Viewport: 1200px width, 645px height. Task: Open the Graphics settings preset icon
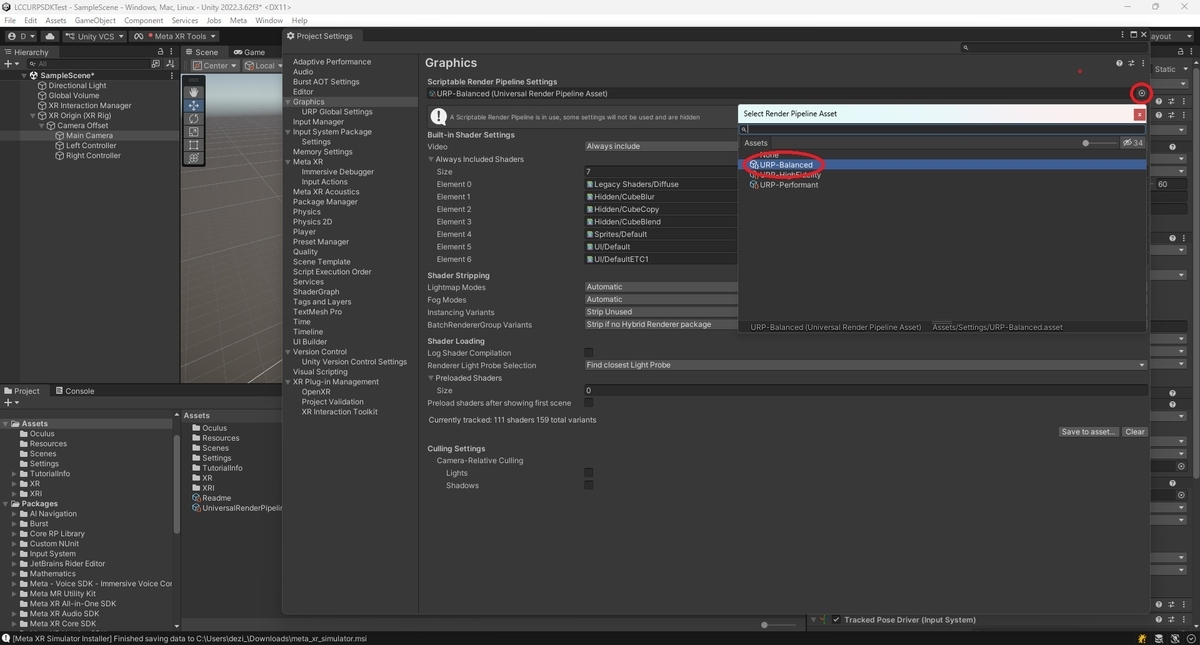coord(1131,63)
